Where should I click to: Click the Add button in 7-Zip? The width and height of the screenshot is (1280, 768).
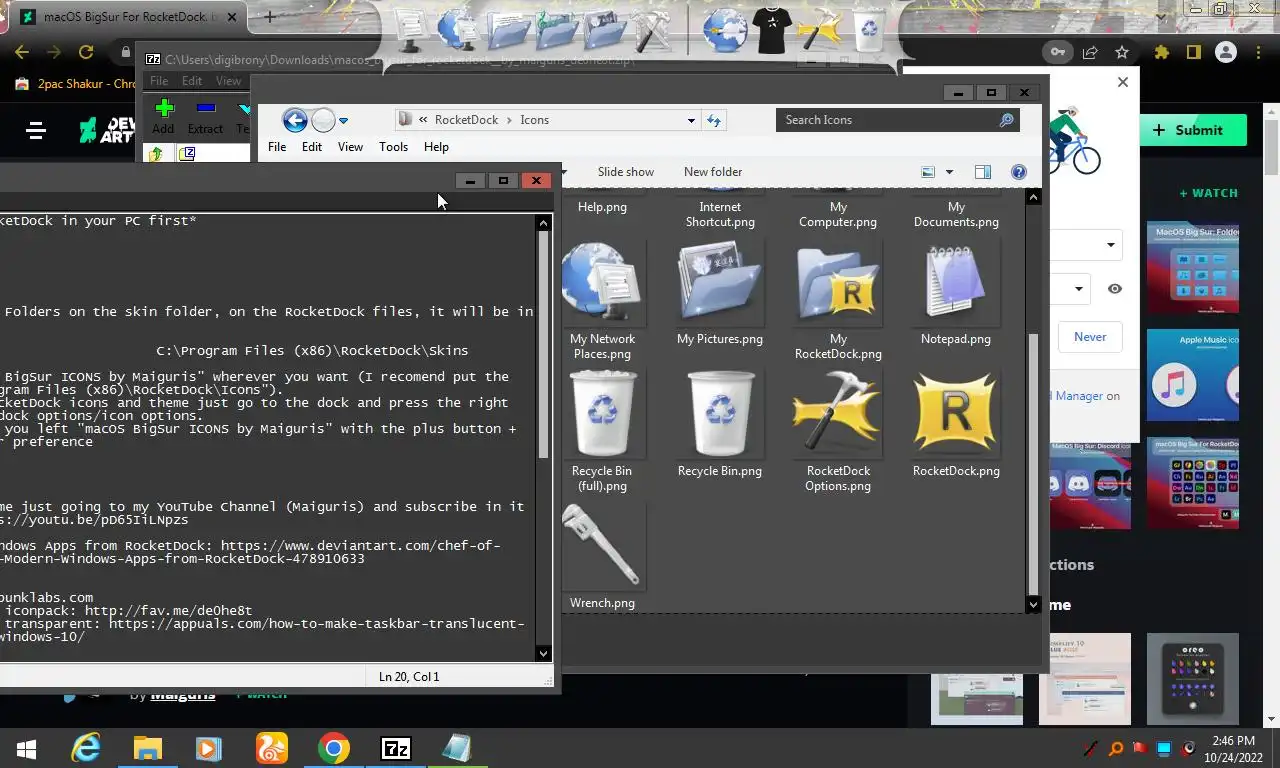(x=164, y=116)
